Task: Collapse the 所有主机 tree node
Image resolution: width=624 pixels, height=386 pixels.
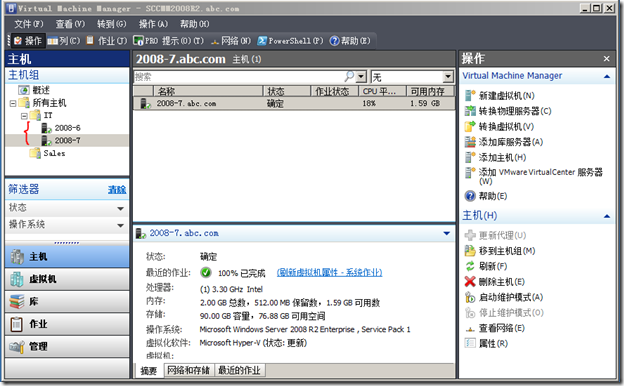Action: 13,103
